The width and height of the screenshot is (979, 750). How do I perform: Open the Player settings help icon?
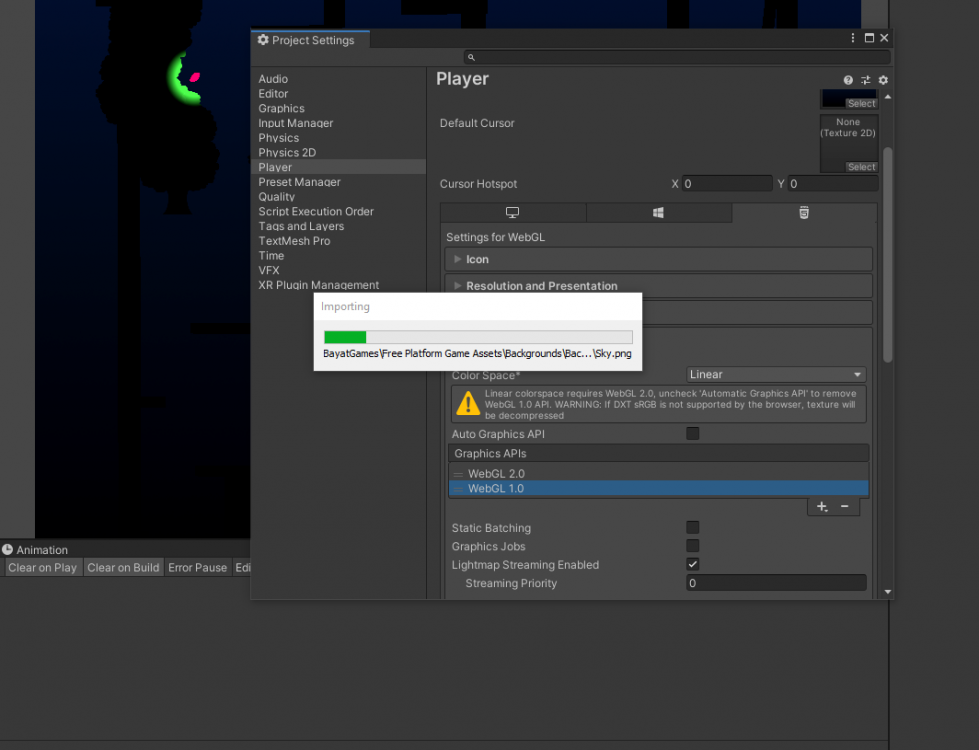tap(848, 80)
